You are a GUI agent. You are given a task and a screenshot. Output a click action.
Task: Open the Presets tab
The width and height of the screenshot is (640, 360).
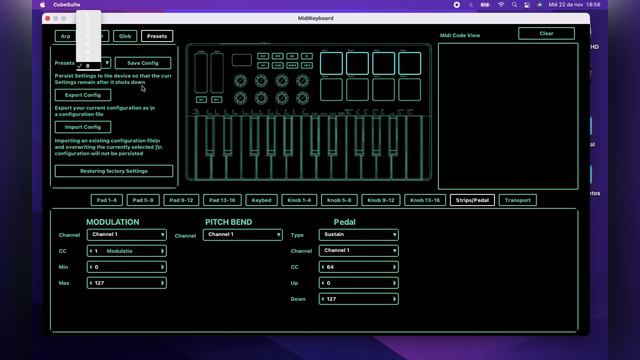coord(157,36)
